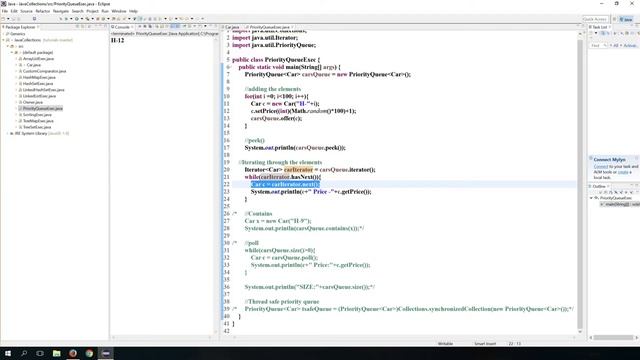Image resolution: width=640 pixels, height=360 pixels.
Task: Collapse the src folder node
Action: tap(7, 46)
